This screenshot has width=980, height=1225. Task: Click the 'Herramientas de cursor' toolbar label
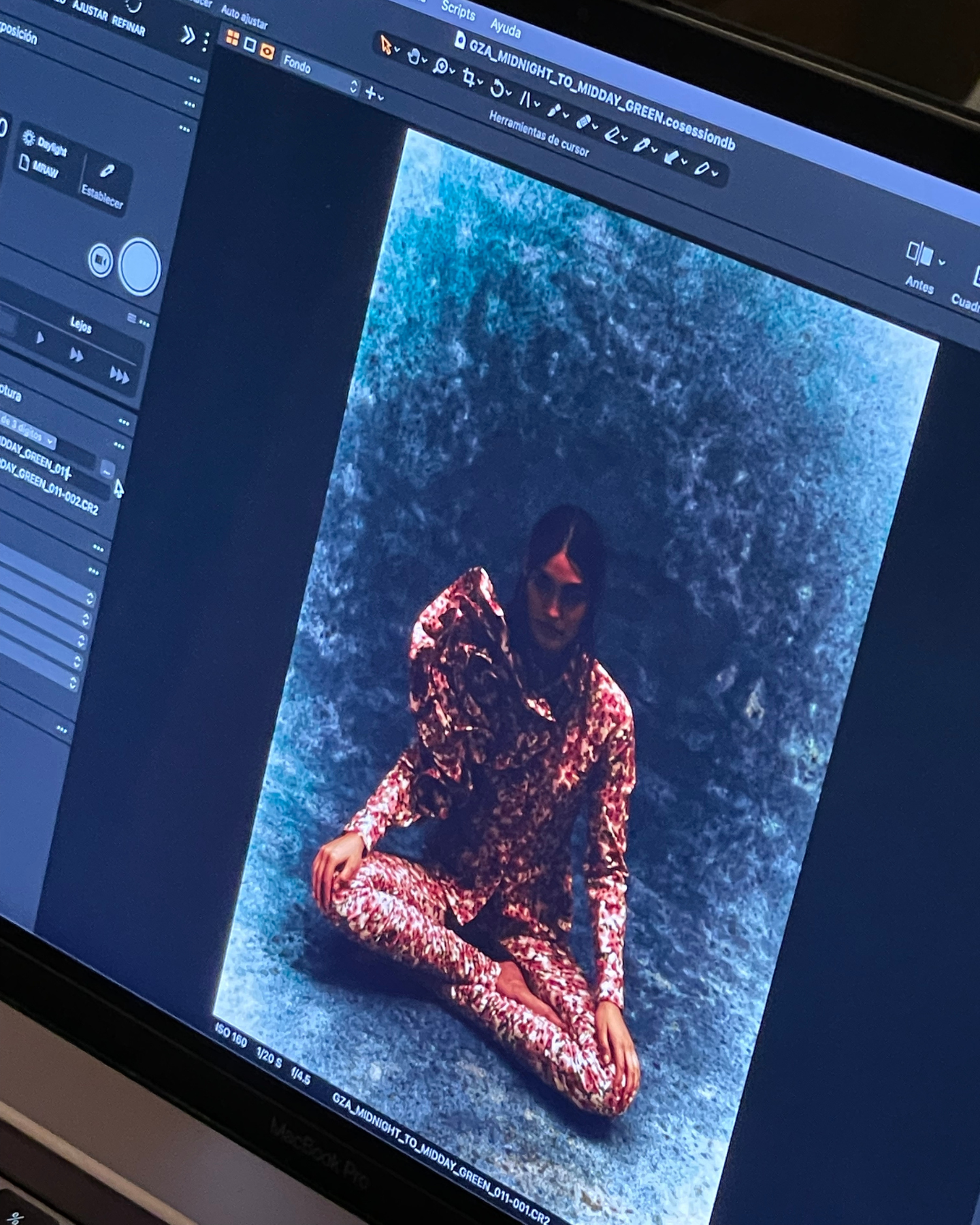pyautogui.click(x=539, y=133)
